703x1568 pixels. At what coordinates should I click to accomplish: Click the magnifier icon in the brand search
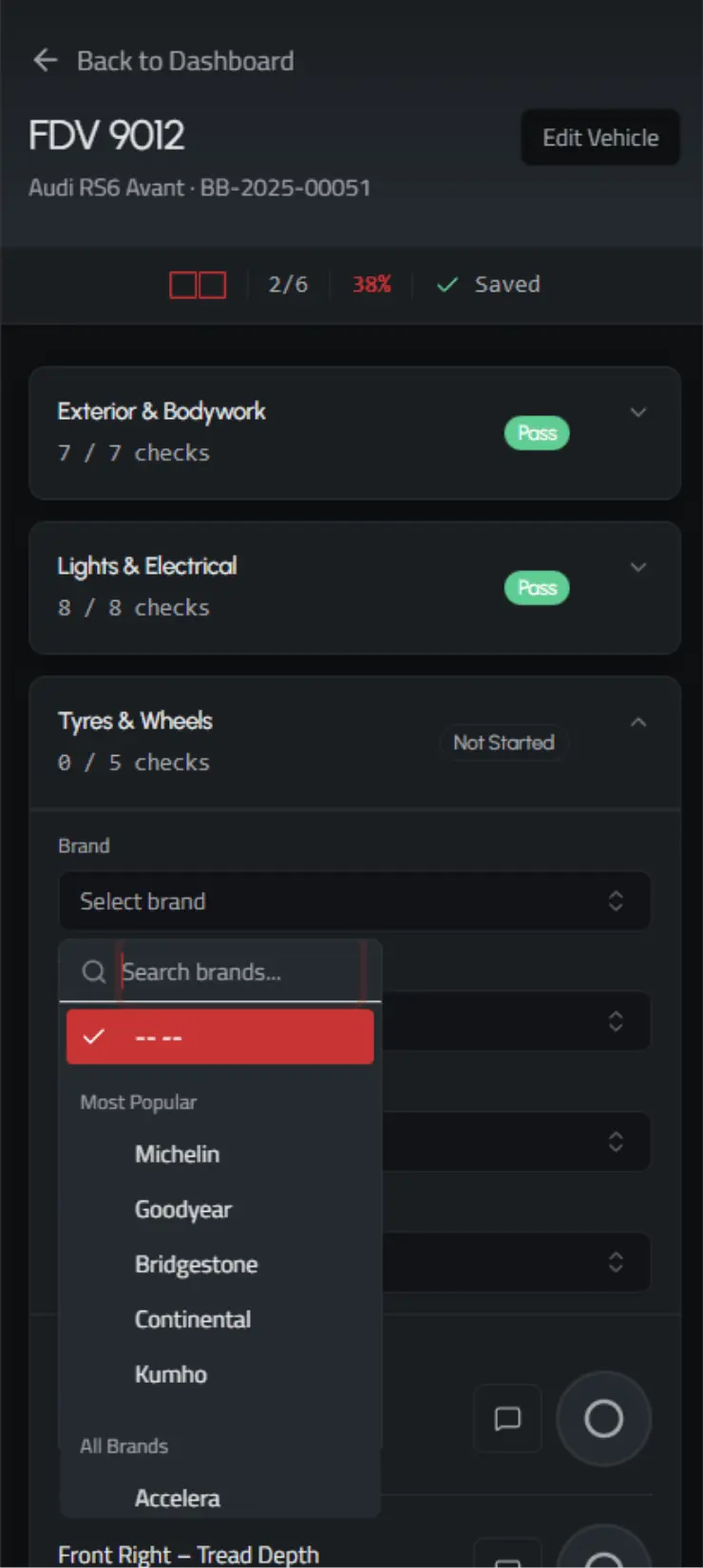(x=93, y=972)
